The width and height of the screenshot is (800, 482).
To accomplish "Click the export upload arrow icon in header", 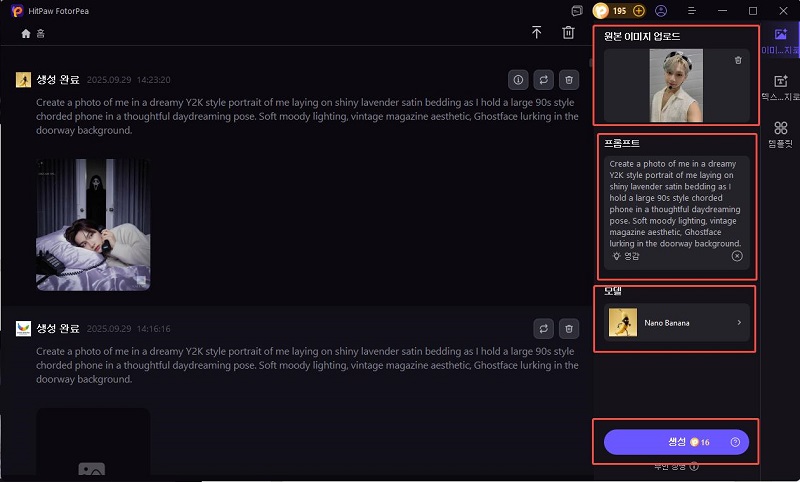I will (537, 33).
